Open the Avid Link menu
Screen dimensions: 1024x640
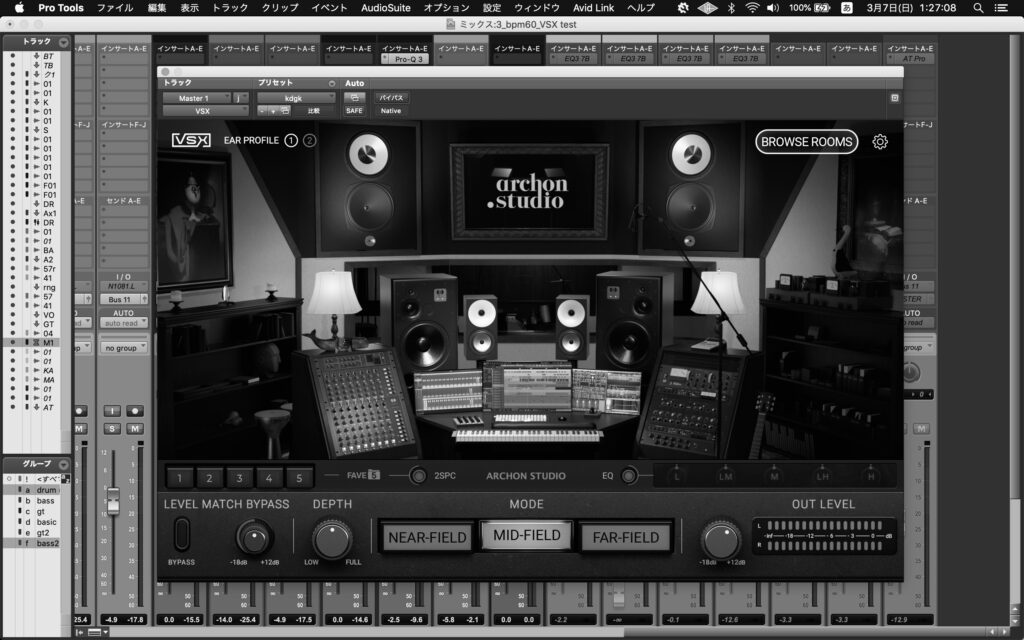[x=594, y=8]
